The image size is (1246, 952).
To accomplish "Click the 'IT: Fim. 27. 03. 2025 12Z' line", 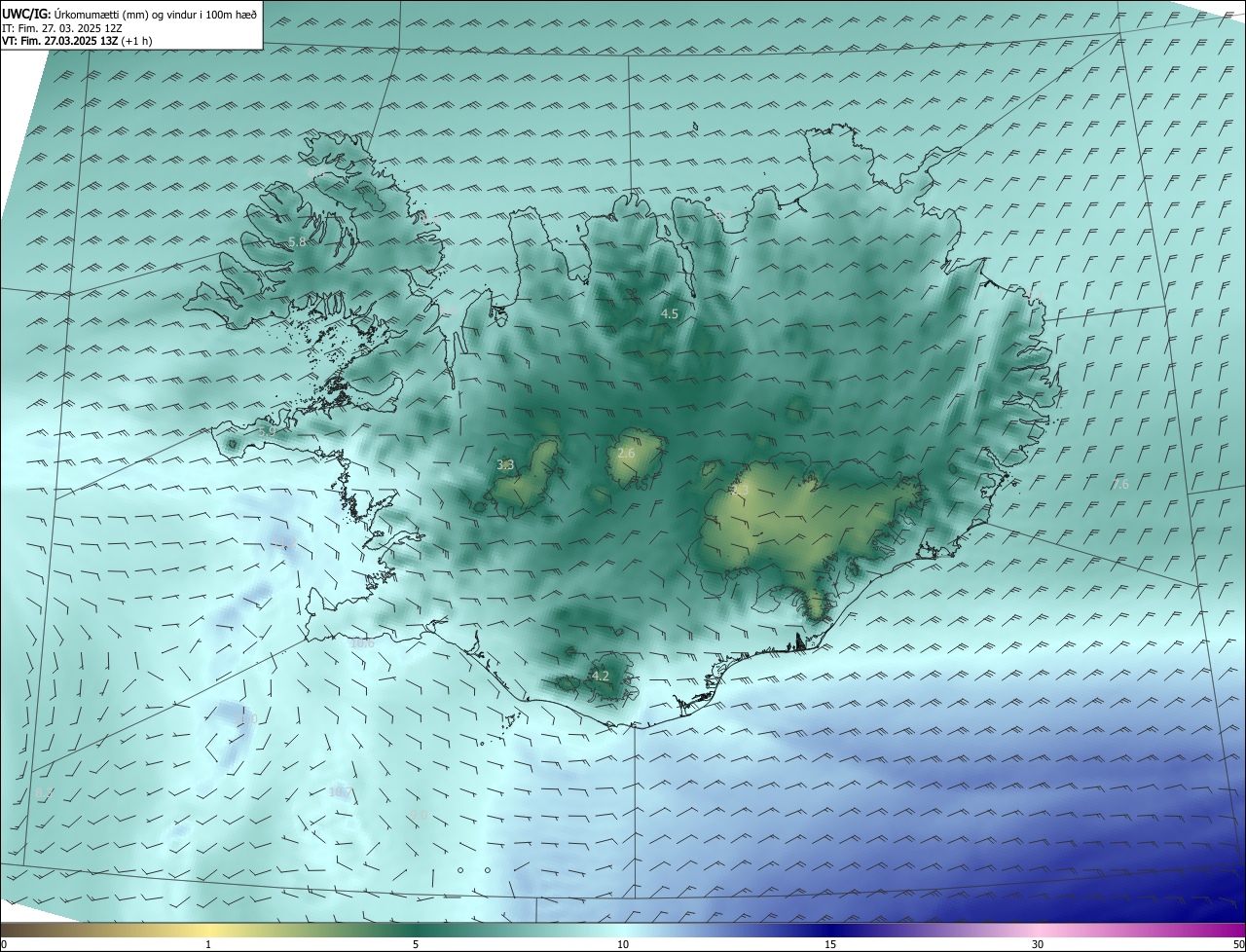I will (x=62, y=28).
